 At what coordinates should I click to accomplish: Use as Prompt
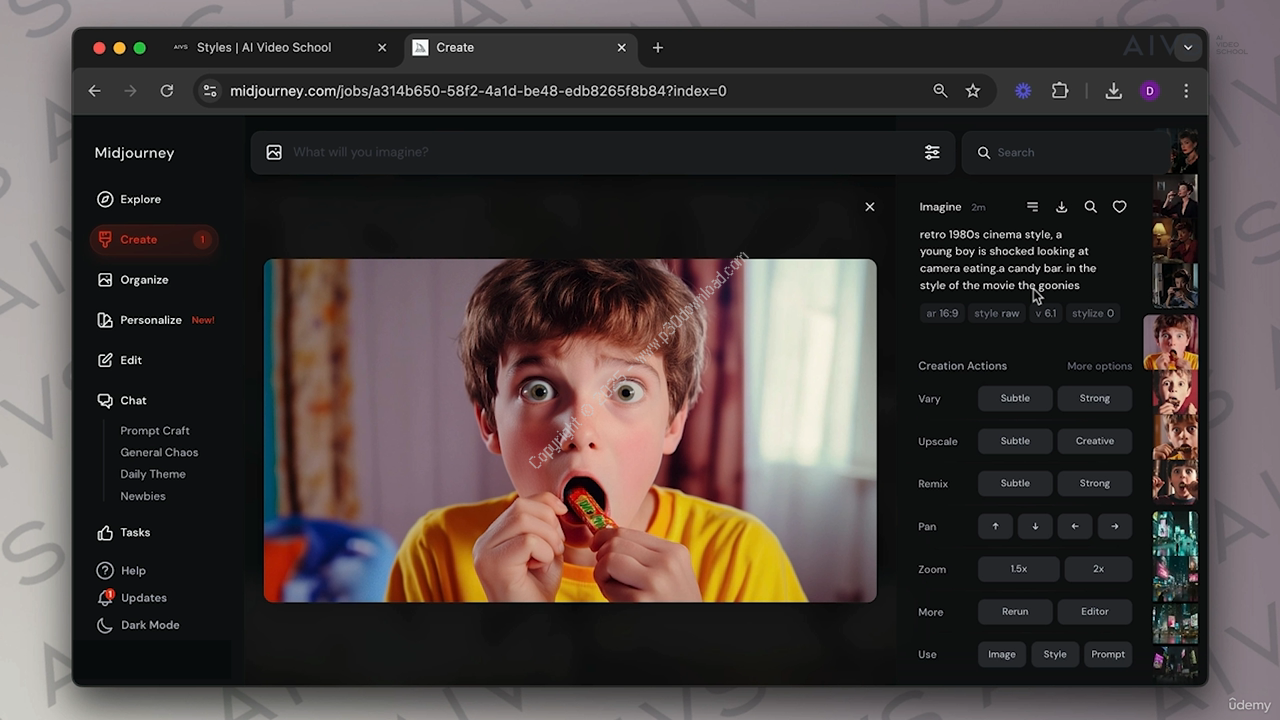[x=1108, y=654]
